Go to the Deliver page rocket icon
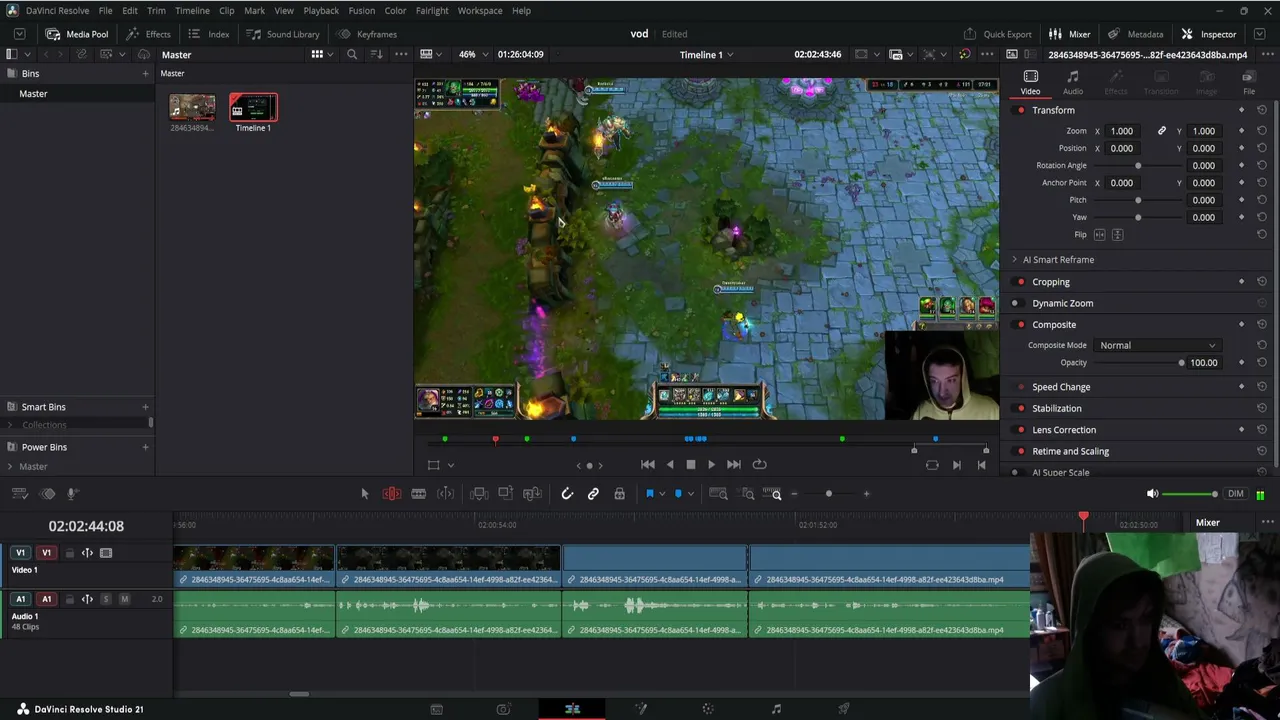 point(844,709)
